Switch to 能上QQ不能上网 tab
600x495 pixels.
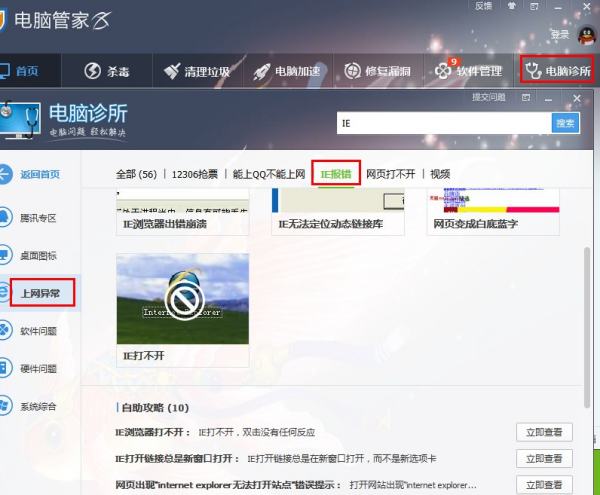click(x=269, y=174)
